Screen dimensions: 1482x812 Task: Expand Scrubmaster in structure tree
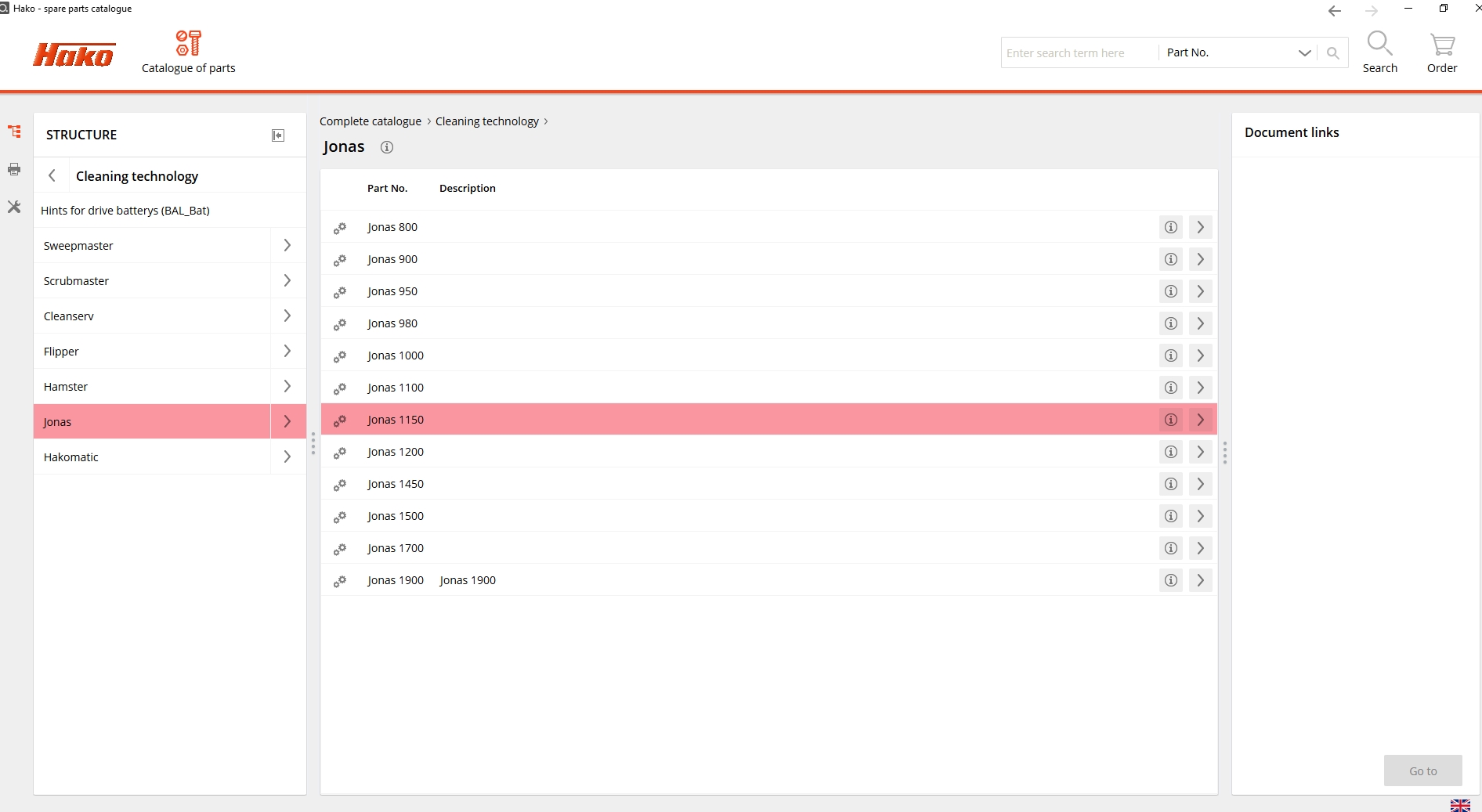287,280
